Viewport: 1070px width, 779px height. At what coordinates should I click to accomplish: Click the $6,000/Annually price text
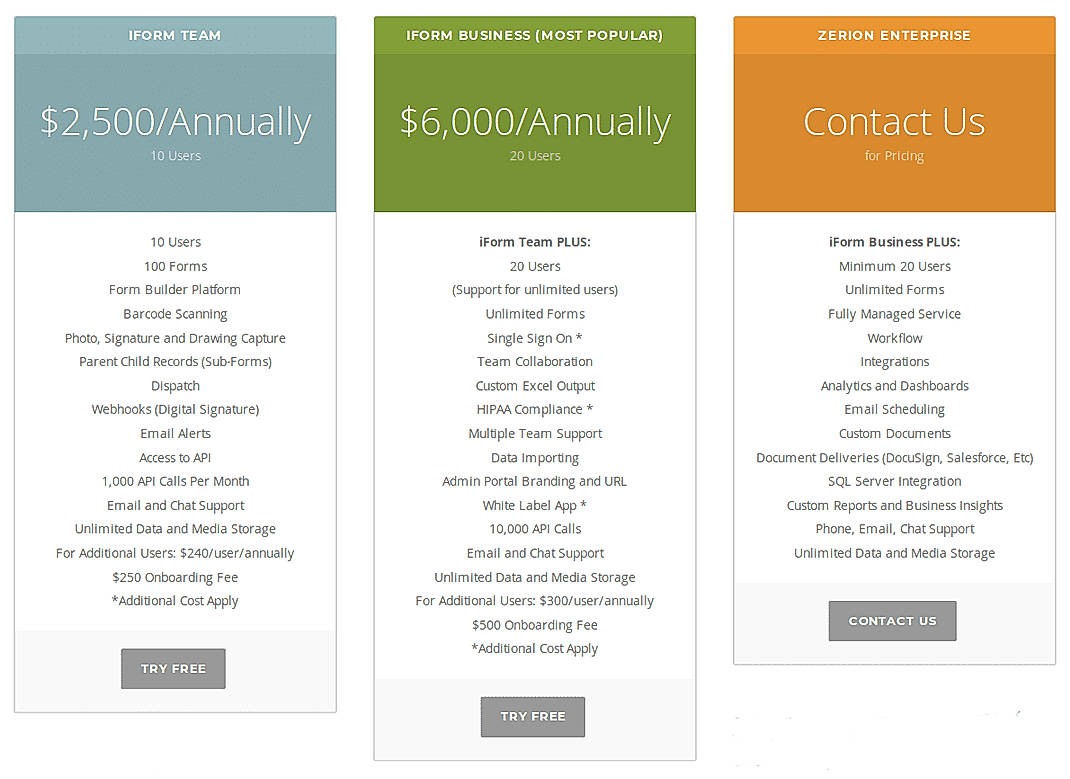[534, 122]
